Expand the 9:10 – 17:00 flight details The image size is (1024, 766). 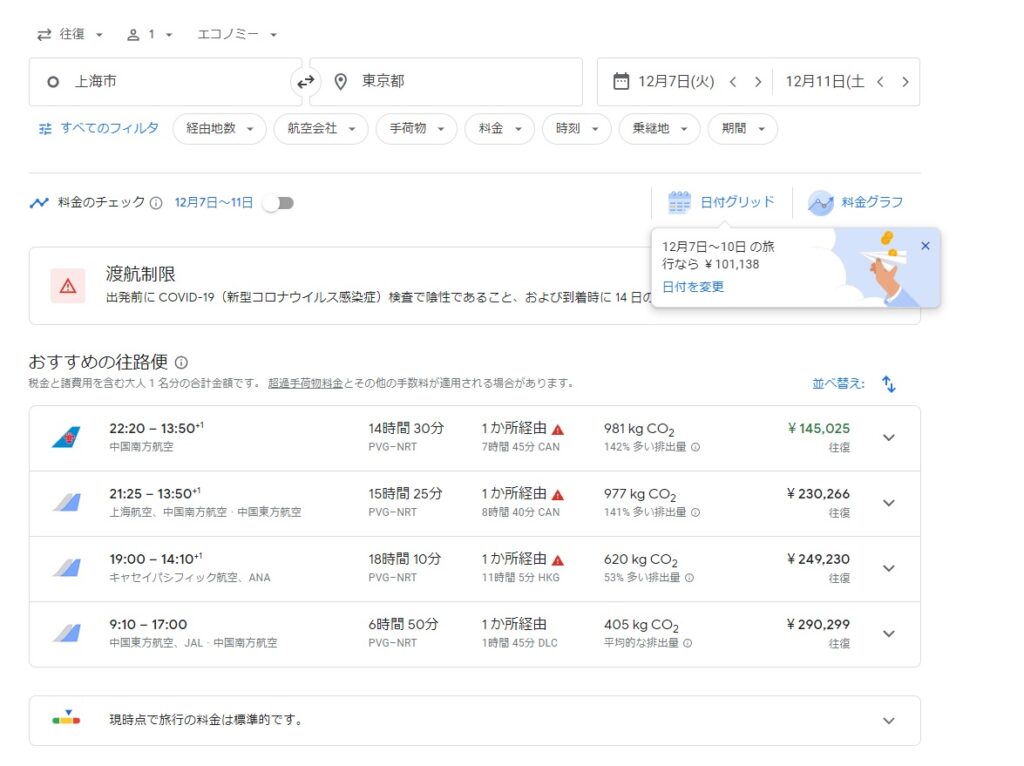click(x=888, y=634)
